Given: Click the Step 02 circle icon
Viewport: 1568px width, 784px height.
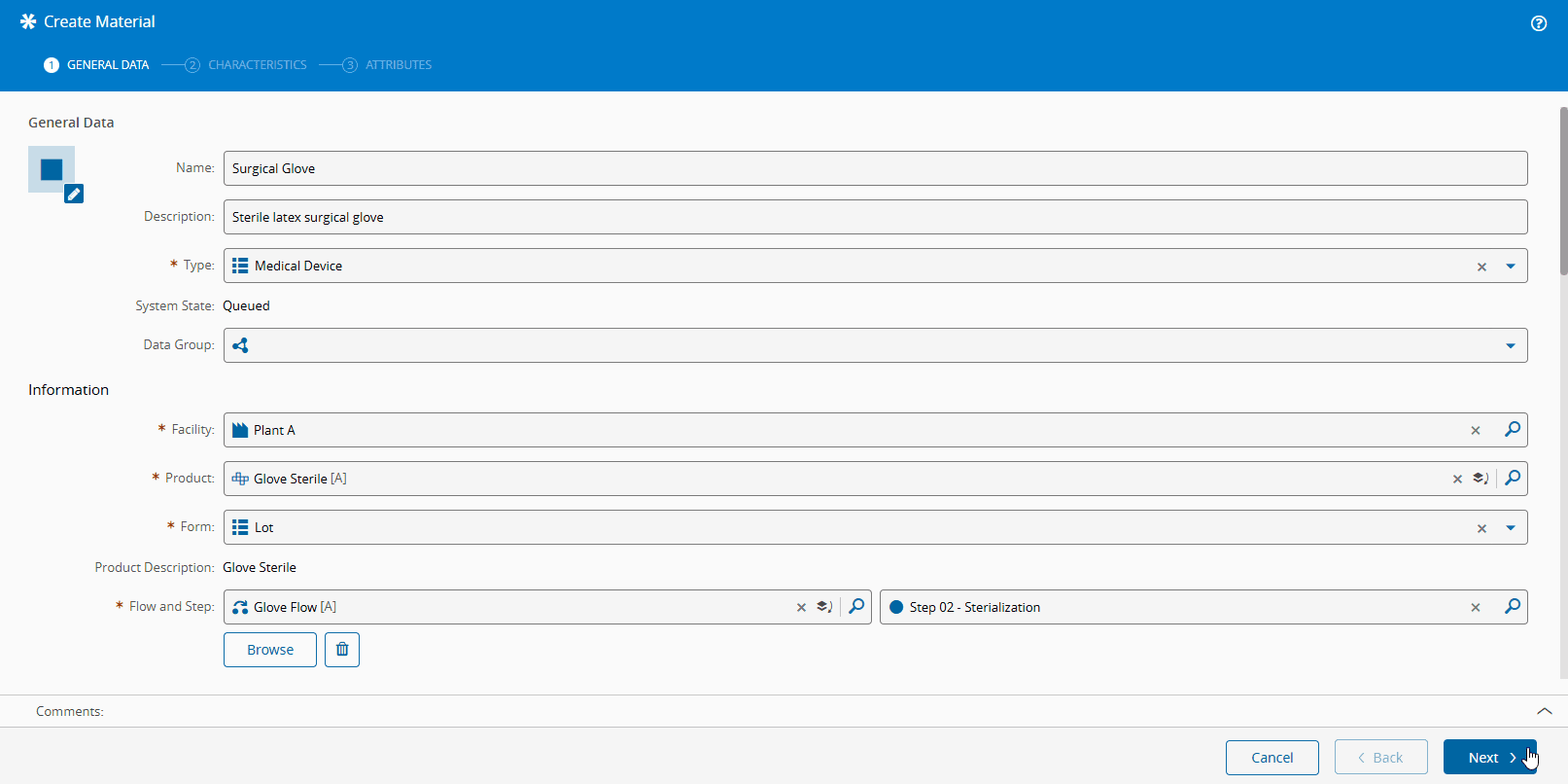Looking at the screenshot, I should [896, 607].
